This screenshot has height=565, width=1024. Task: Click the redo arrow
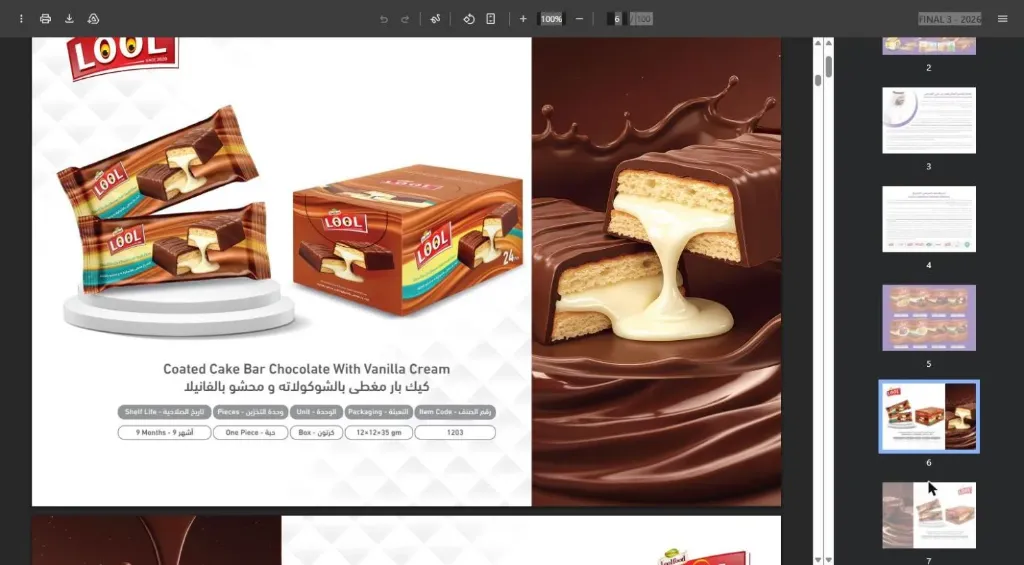point(405,19)
